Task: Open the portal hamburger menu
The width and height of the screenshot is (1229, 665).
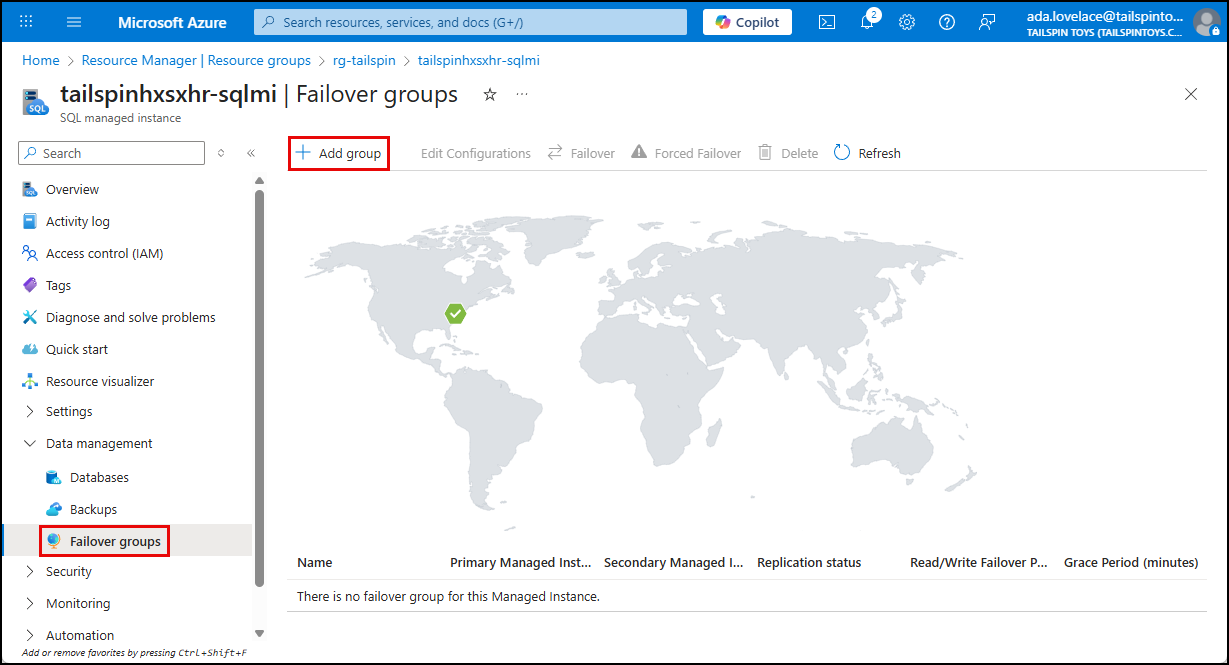Action: tap(73, 21)
